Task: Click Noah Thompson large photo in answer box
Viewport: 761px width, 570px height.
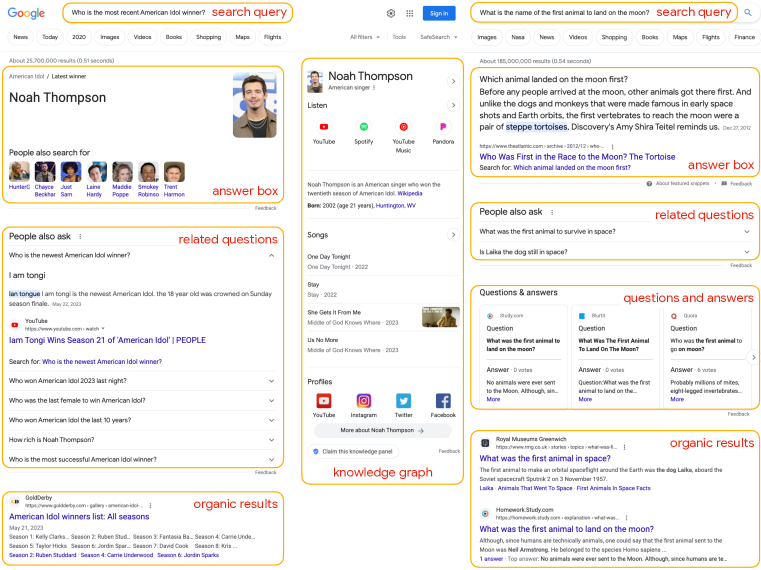Action: point(255,105)
